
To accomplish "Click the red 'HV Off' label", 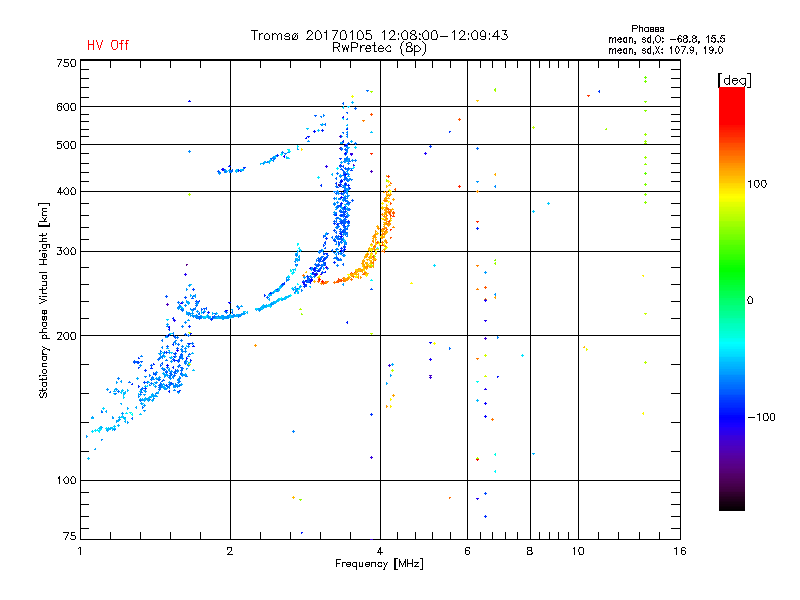I will 108,45.
